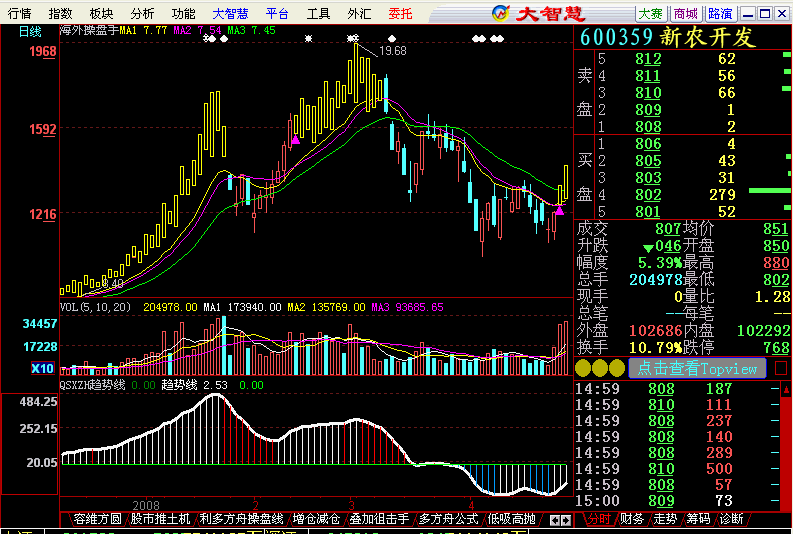Click the 商城 button
Viewport: 793px width, 534px height.
tap(685, 14)
